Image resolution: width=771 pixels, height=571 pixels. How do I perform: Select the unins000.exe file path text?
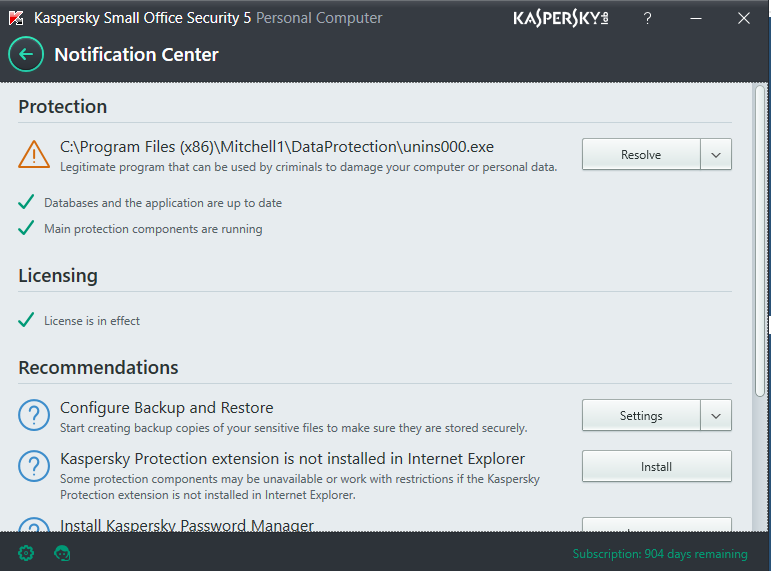[277, 147]
